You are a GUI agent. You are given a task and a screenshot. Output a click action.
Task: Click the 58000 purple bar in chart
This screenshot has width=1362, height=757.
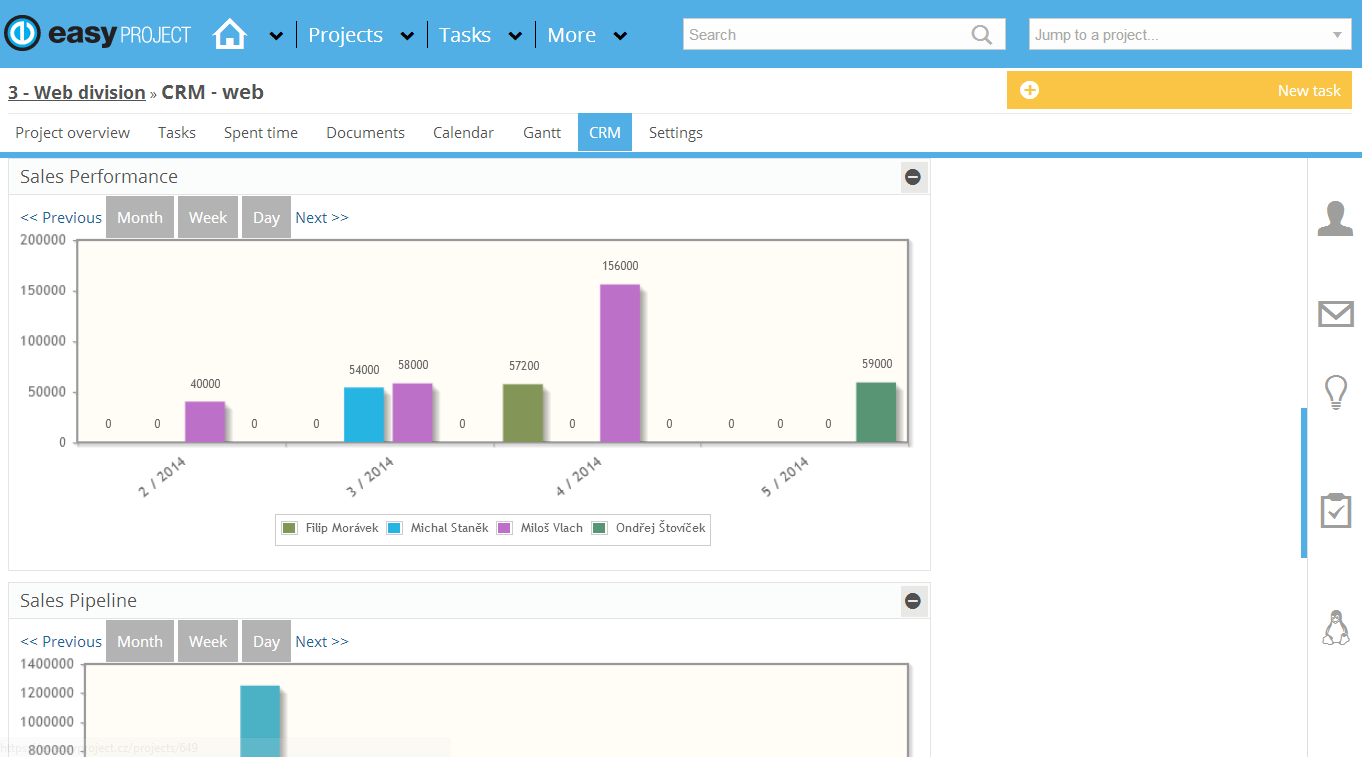tap(412, 413)
